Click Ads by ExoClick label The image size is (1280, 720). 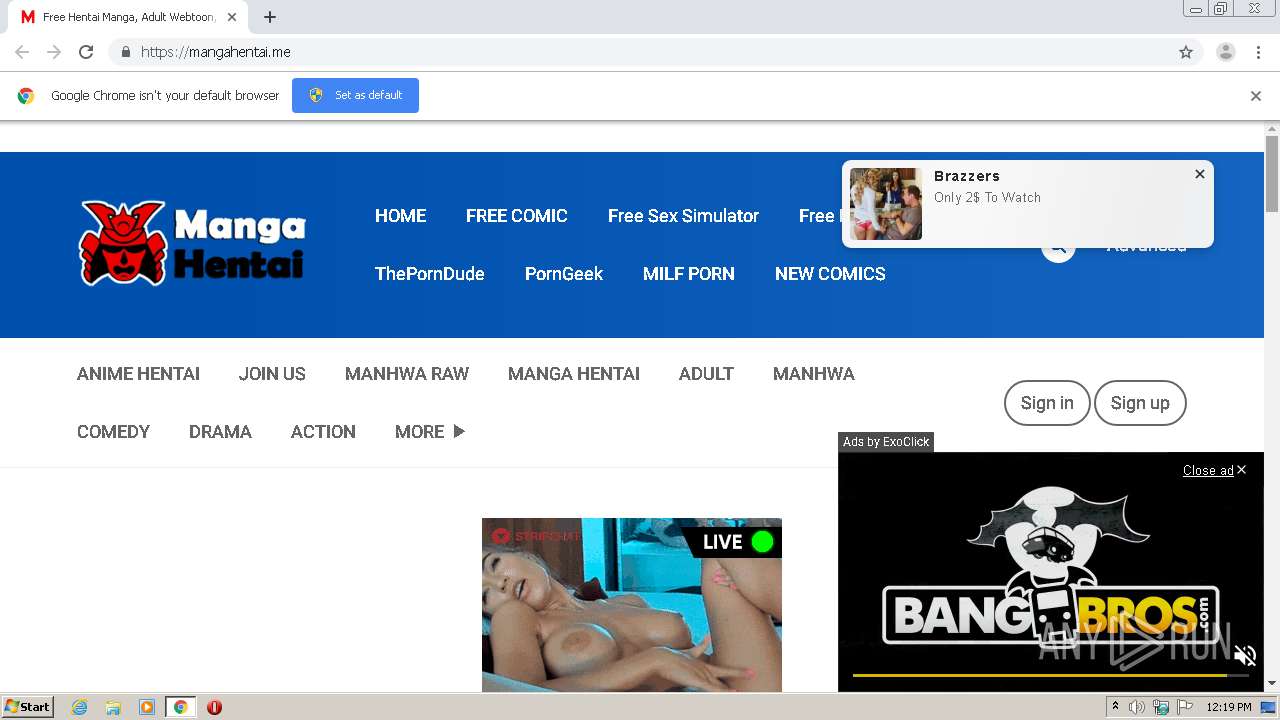[886, 442]
